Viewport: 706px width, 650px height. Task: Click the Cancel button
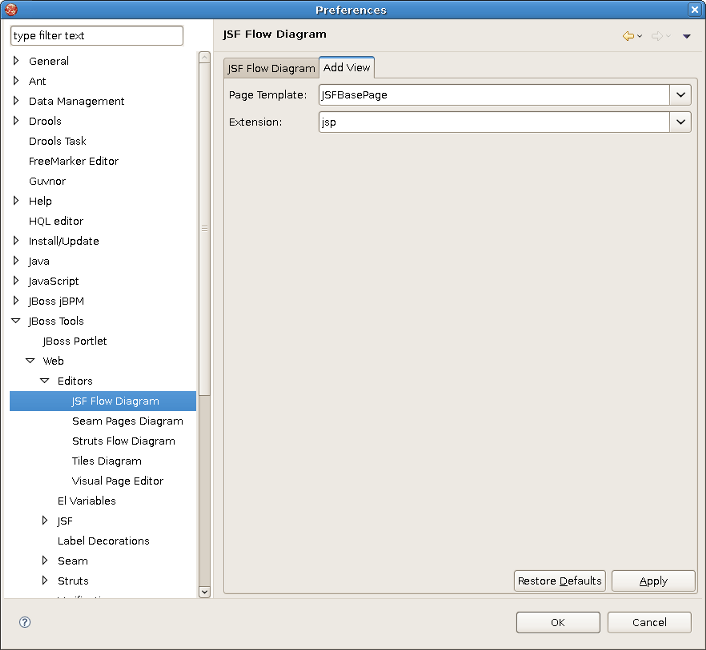point(649,622)
